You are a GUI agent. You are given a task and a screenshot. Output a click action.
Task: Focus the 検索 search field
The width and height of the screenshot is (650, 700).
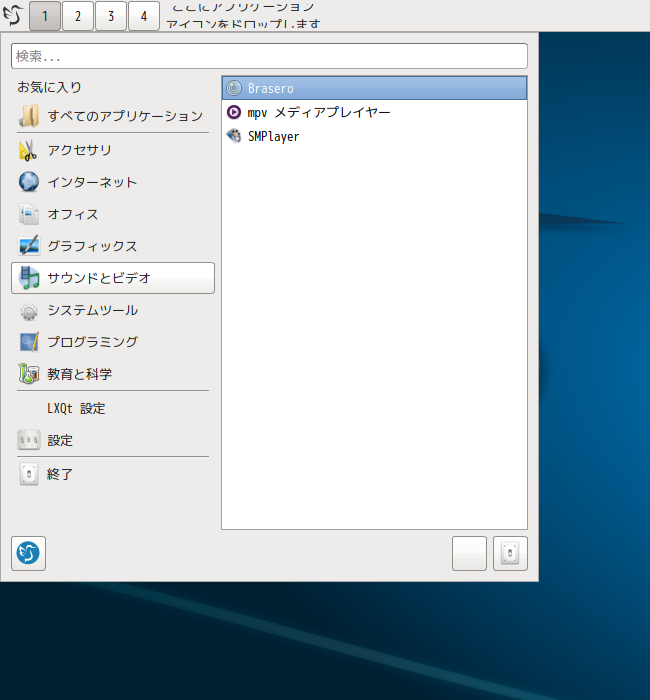pyautogui.click(x=269, y=56)
